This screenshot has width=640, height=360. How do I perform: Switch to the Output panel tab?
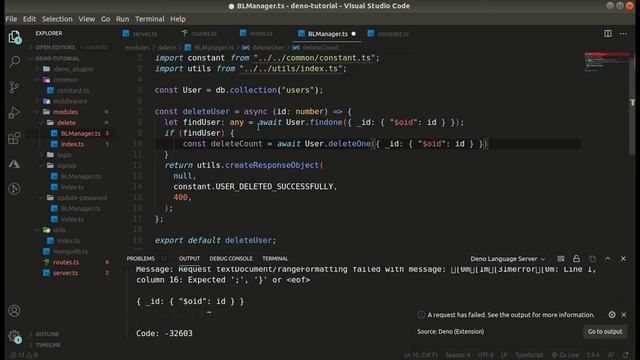tap(189, 259)
